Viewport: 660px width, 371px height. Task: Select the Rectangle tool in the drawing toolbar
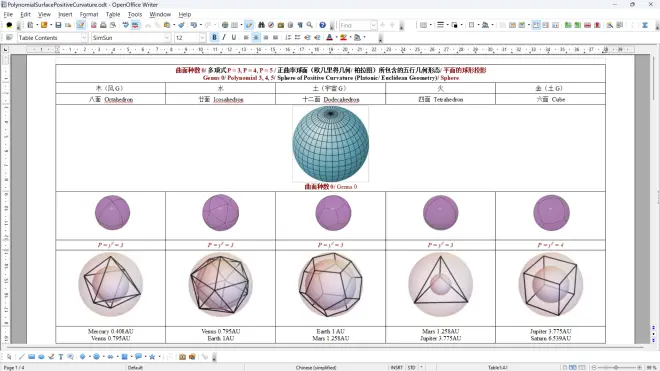coord(32,357)
